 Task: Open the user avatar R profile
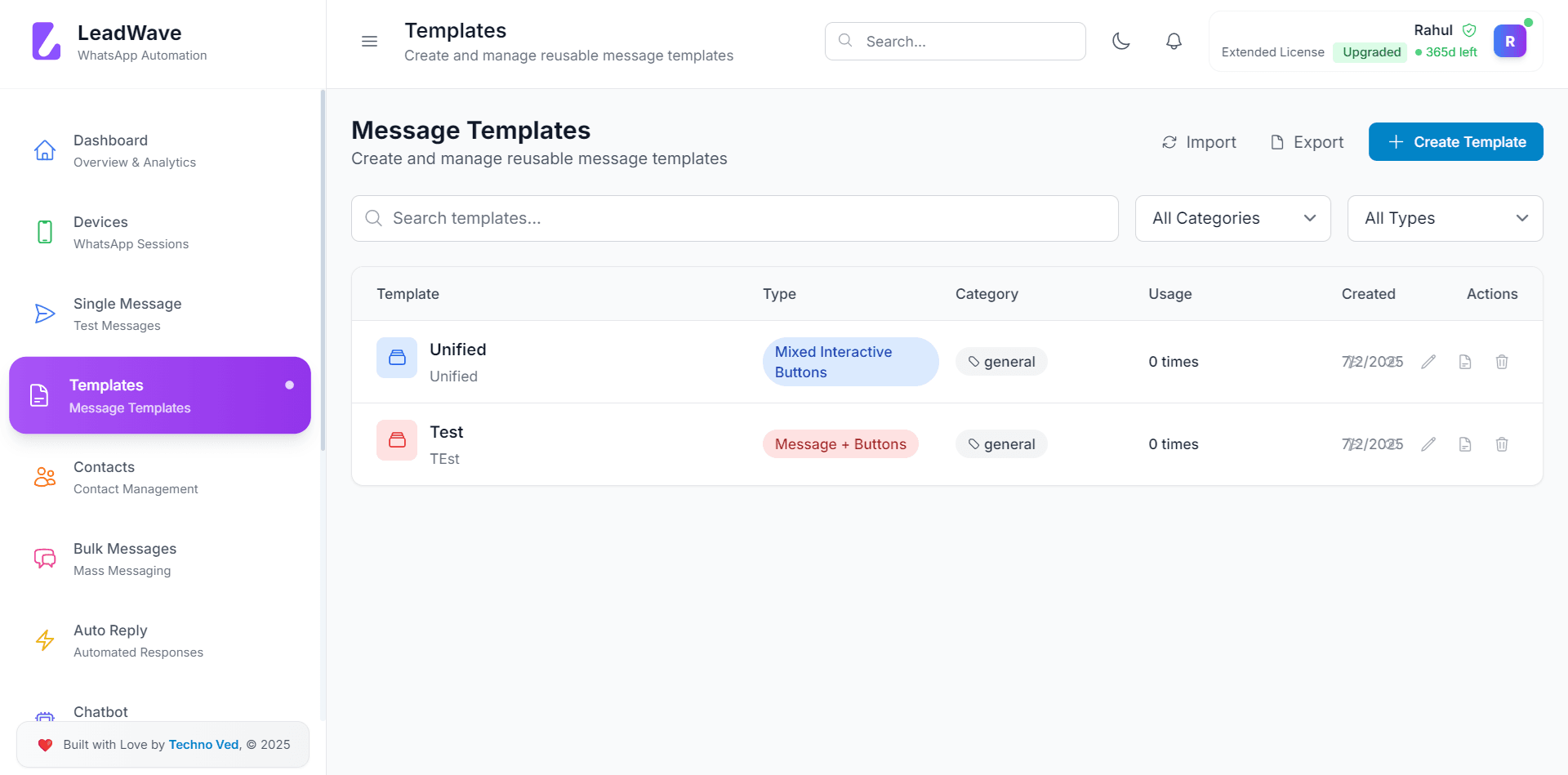pyautogui.click(x=1509, y=41)
